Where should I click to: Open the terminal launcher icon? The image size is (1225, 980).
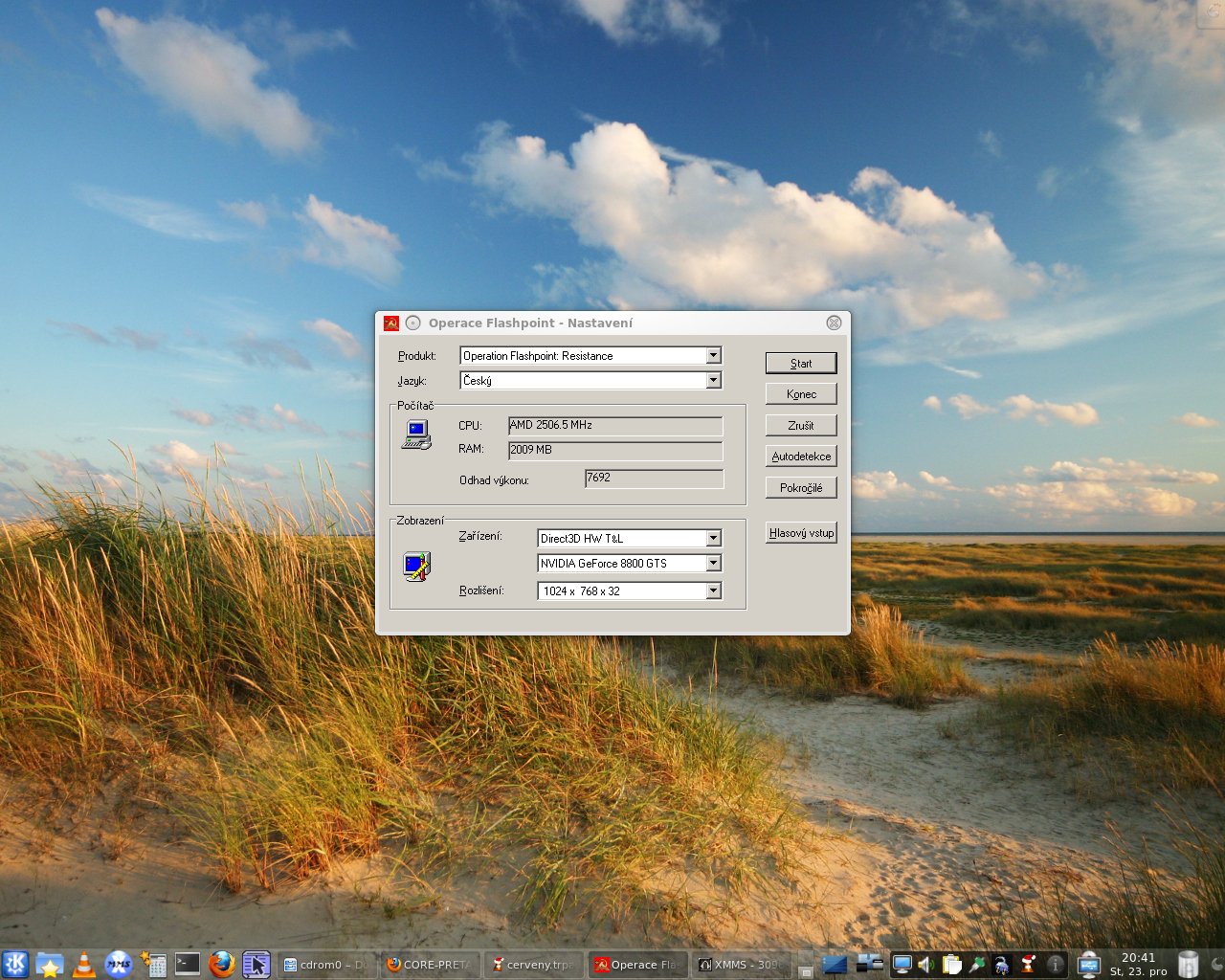click(188, 964)
